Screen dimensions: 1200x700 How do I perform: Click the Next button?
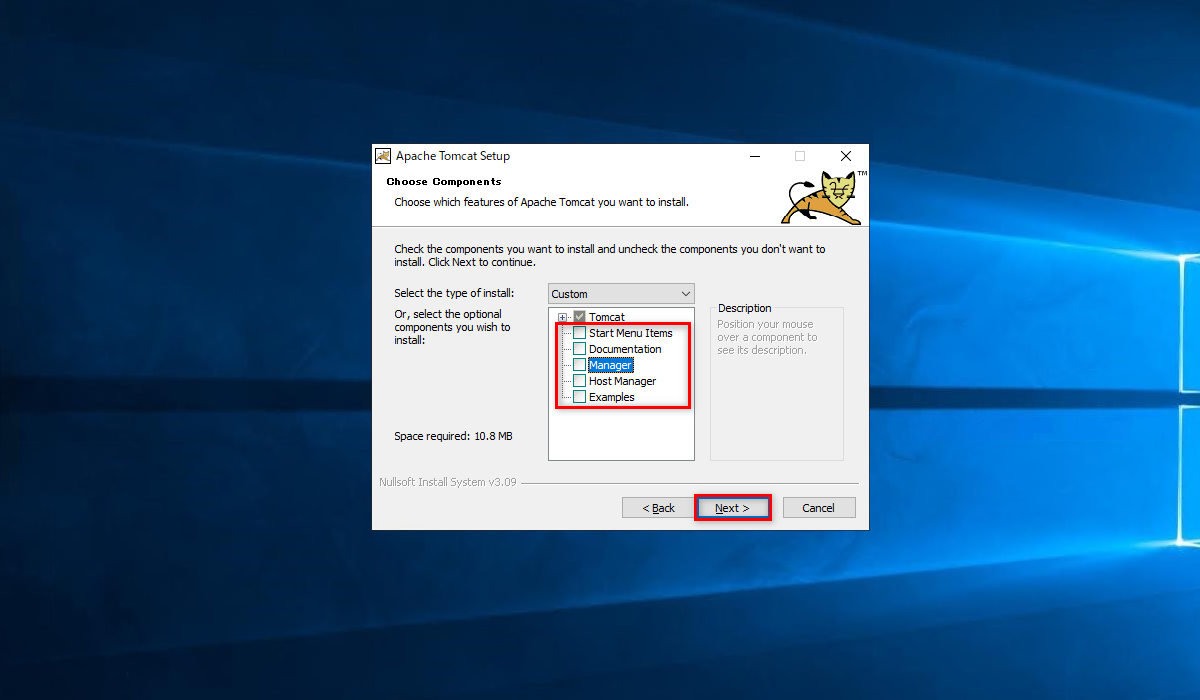(x=732, y=508)
